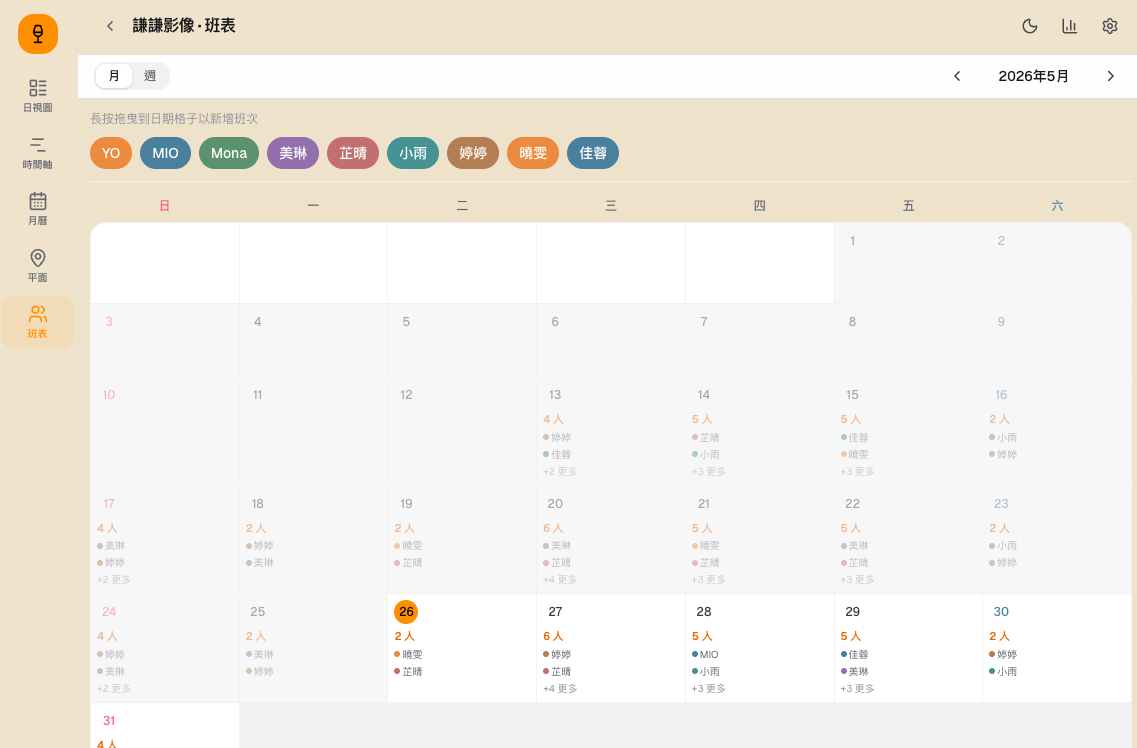Open the 月曆 calendar view

pos(38,209)
